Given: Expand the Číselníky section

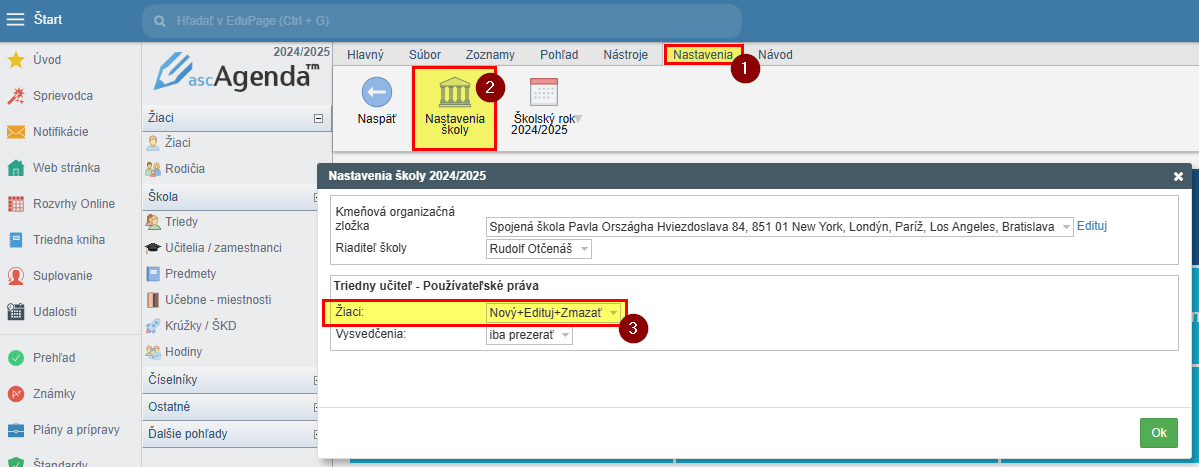Looking at the screenshot, I should pos(318,381).
